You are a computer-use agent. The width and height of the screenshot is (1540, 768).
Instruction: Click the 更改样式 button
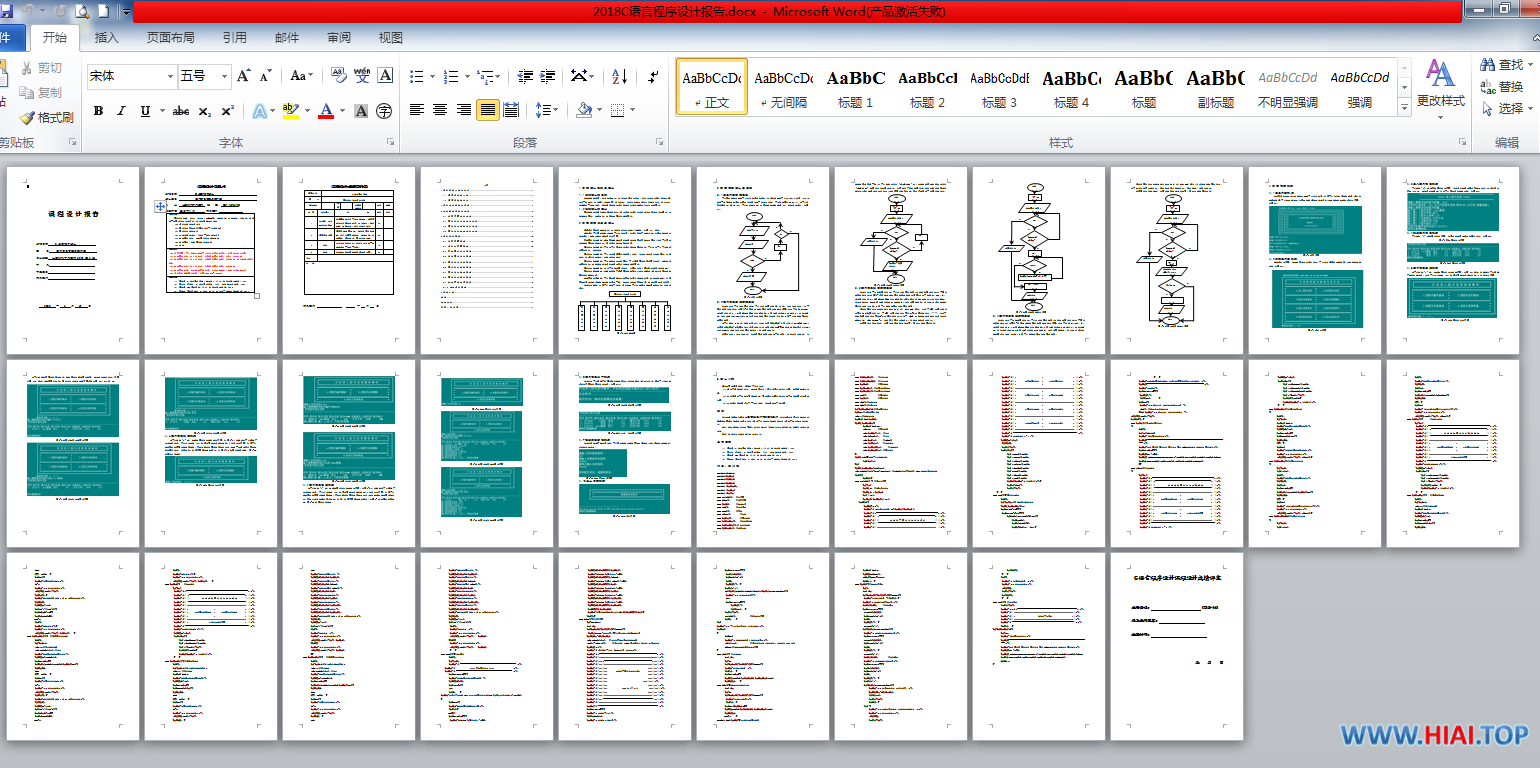click(x=1440, y=86)
